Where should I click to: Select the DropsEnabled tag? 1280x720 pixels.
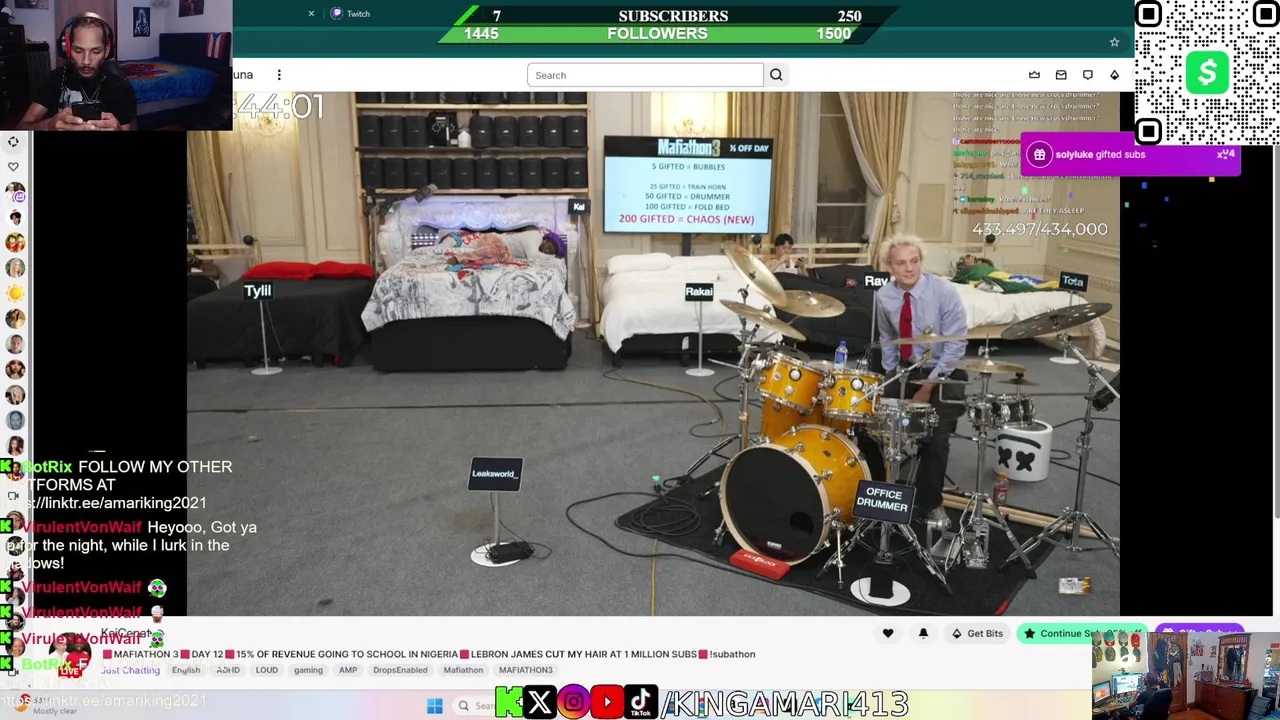(x=400, y=670)
